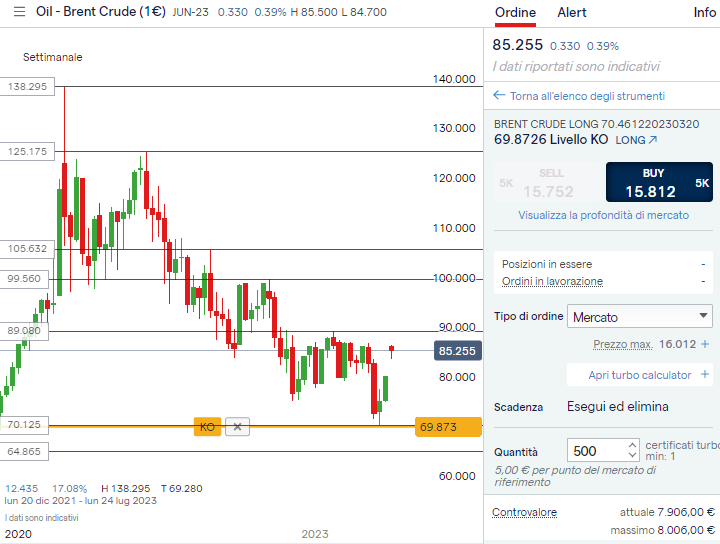The height and width of the screenshot is (544, 720).
Task: Click the plus icon next to Prezzo max.
Action: [x=704, y=344]
